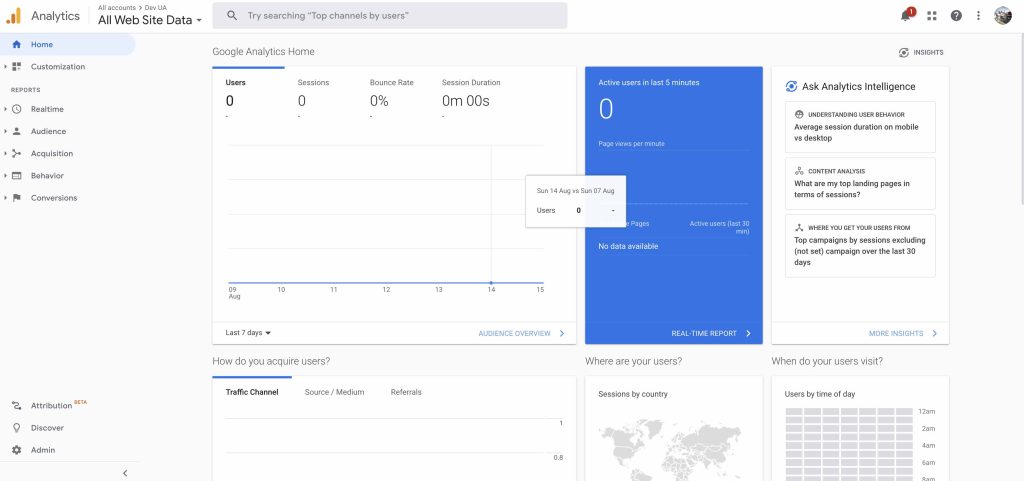
Task: Open the All Web Site Data property dropdown
Action: (x=150, y=20)
